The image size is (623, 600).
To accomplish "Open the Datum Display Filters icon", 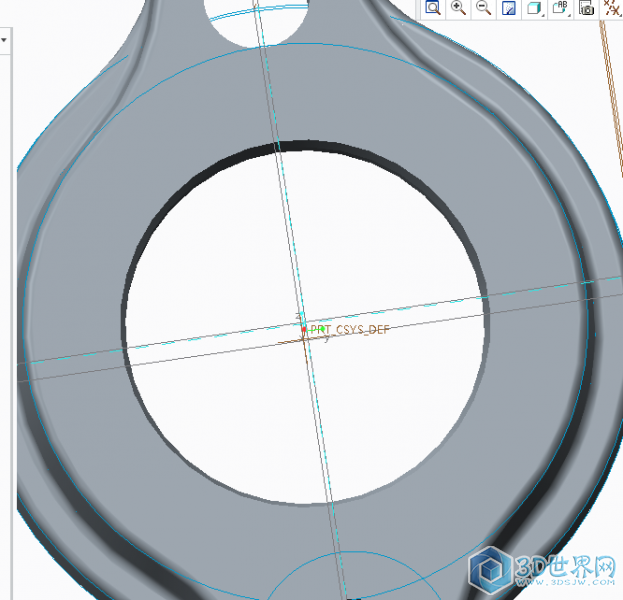I will 612,8.
